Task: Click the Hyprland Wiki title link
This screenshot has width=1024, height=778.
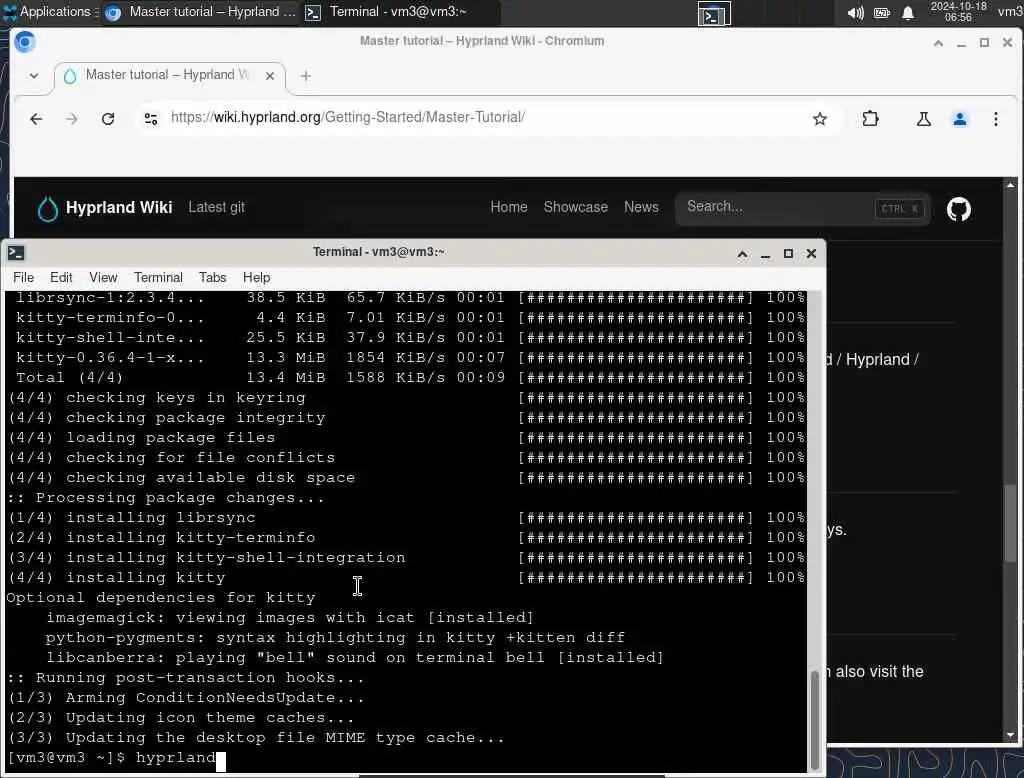Action: point(119,208)
